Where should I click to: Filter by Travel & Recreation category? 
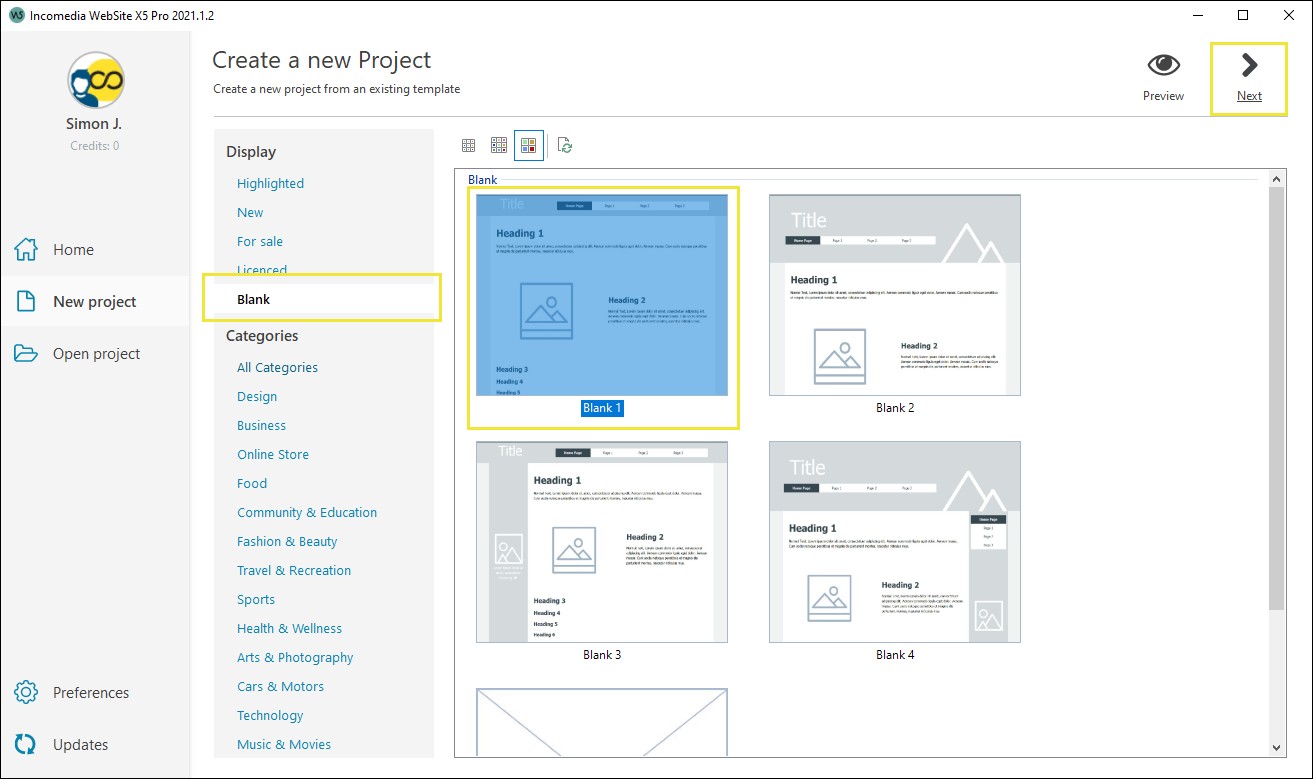(x=294, y=571)
